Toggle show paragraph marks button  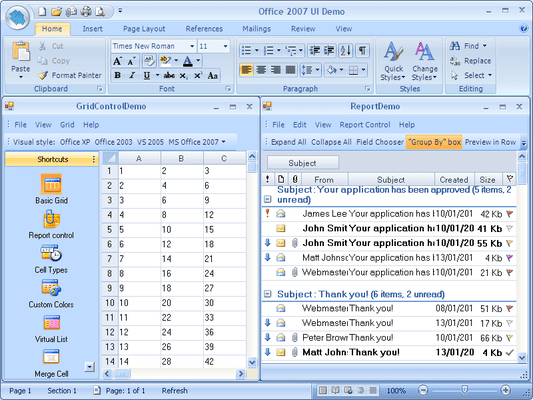pyautogui.click(x=363, y=51)
